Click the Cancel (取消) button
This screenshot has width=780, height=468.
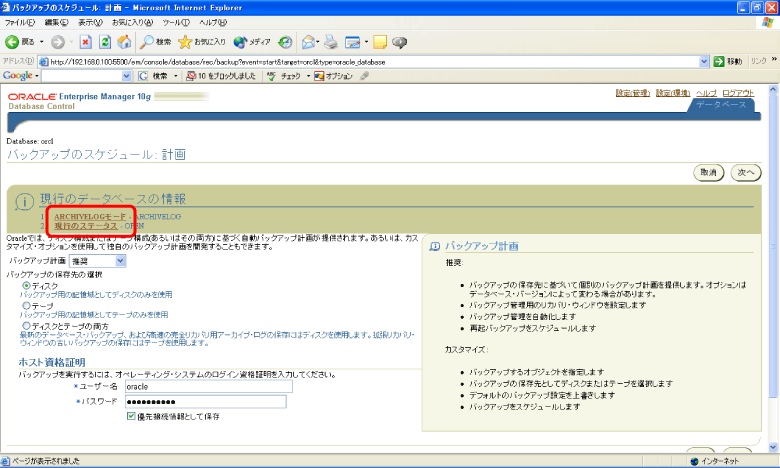click(x=708, y=173)
